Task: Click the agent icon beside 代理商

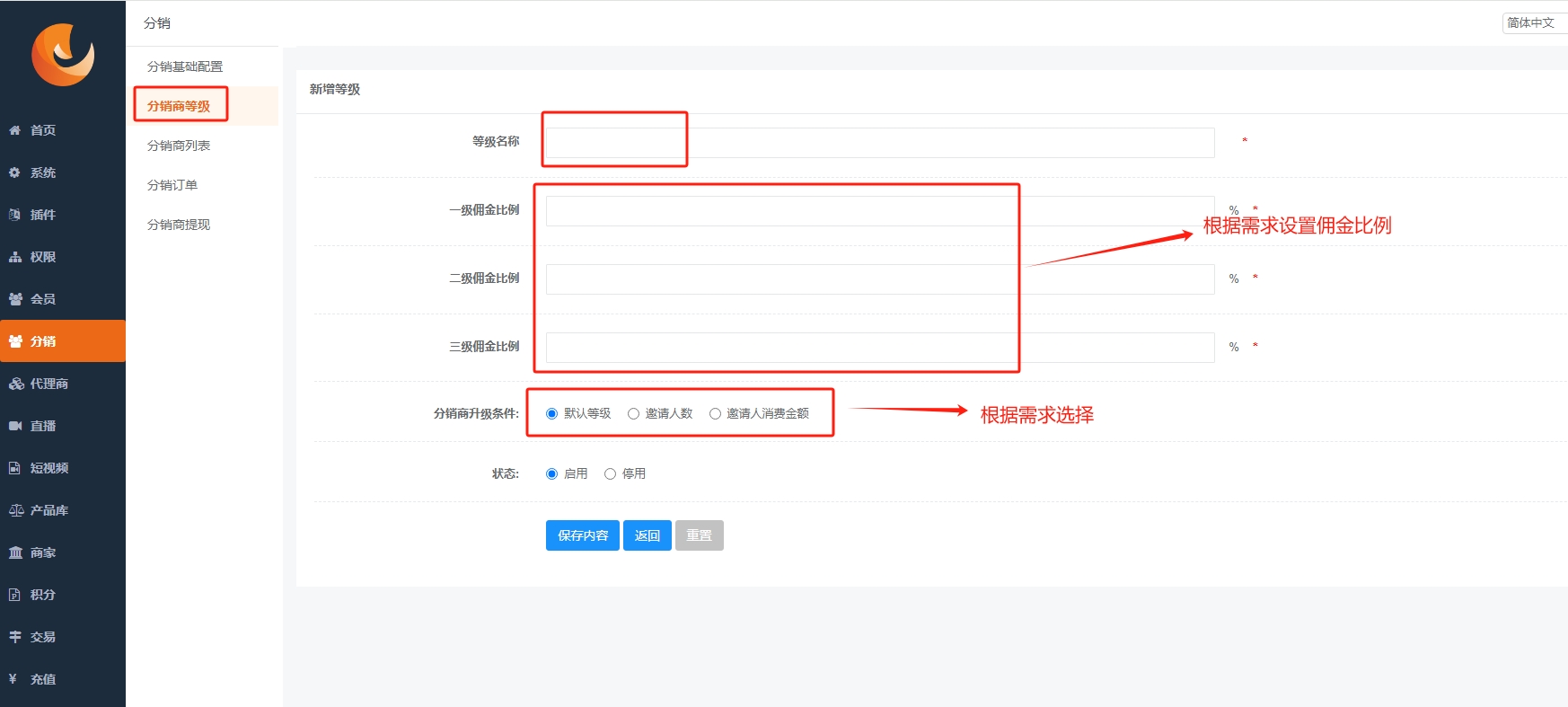Action: (x=16, y=384)
